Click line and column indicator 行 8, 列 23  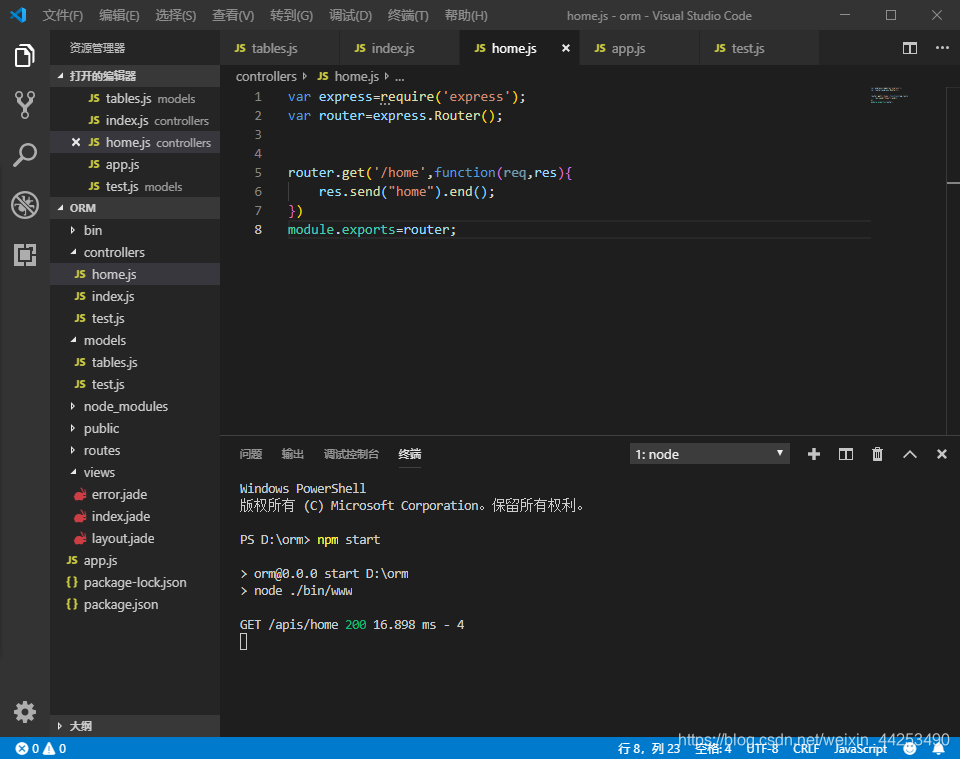click(x=649, y=748)
